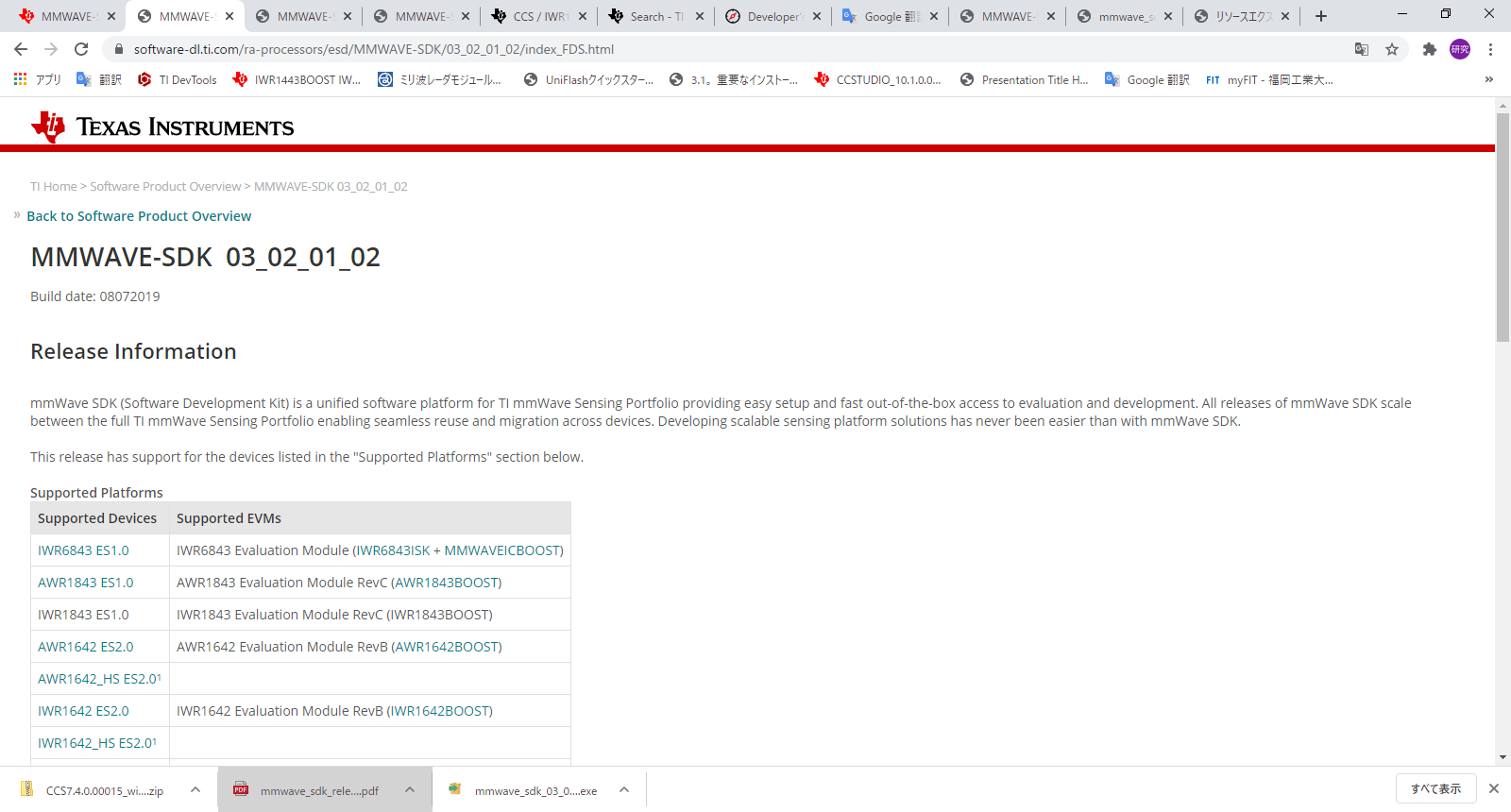Open the CCS7.4.0.00015 zip download
The image size is (1511, 812).
93,790
